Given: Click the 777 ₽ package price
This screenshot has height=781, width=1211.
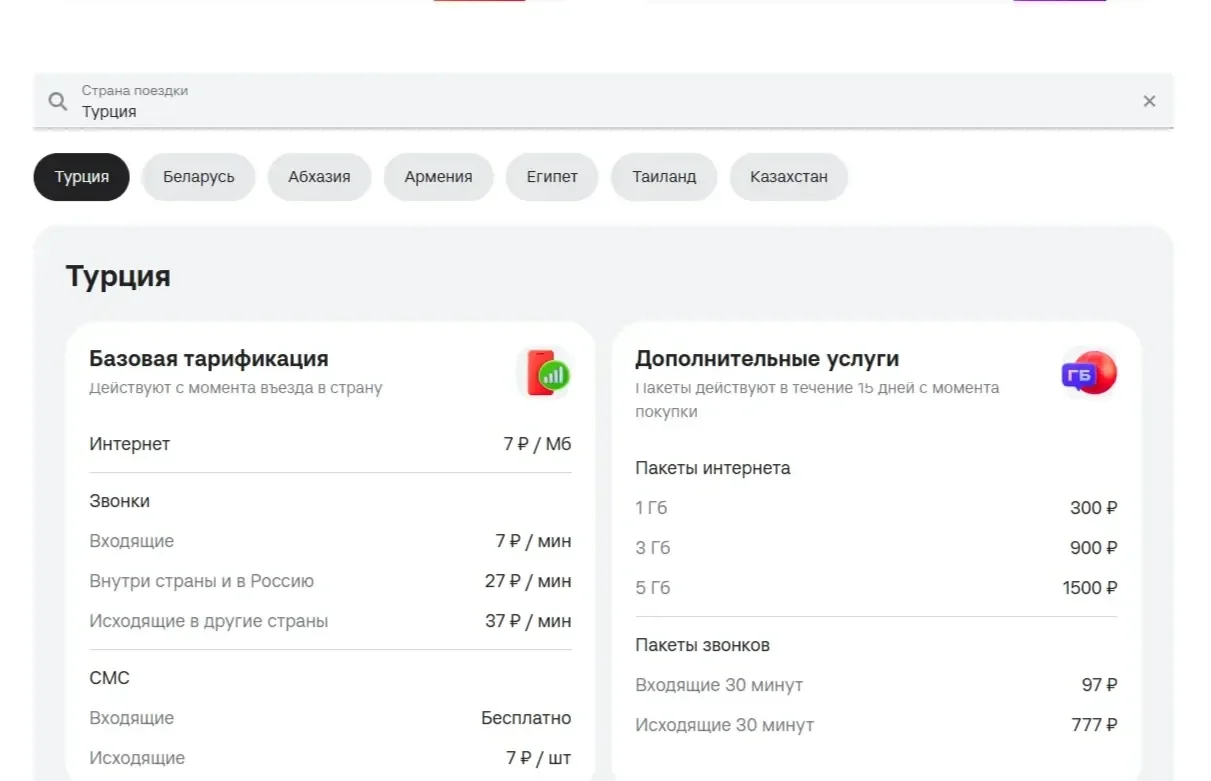Looking at the screenshot, I should (x=1095, y=725).
